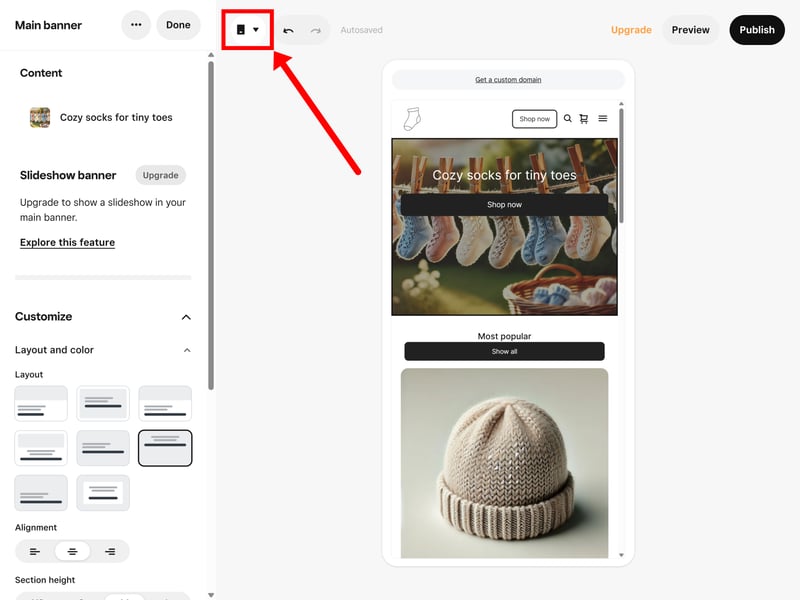Open the hamburger menu in store preview
800x600 pixels.
pos(602,119)
